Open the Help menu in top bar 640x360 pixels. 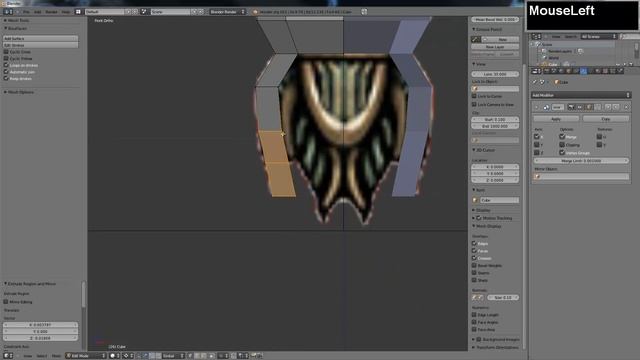tap(65, 12)
